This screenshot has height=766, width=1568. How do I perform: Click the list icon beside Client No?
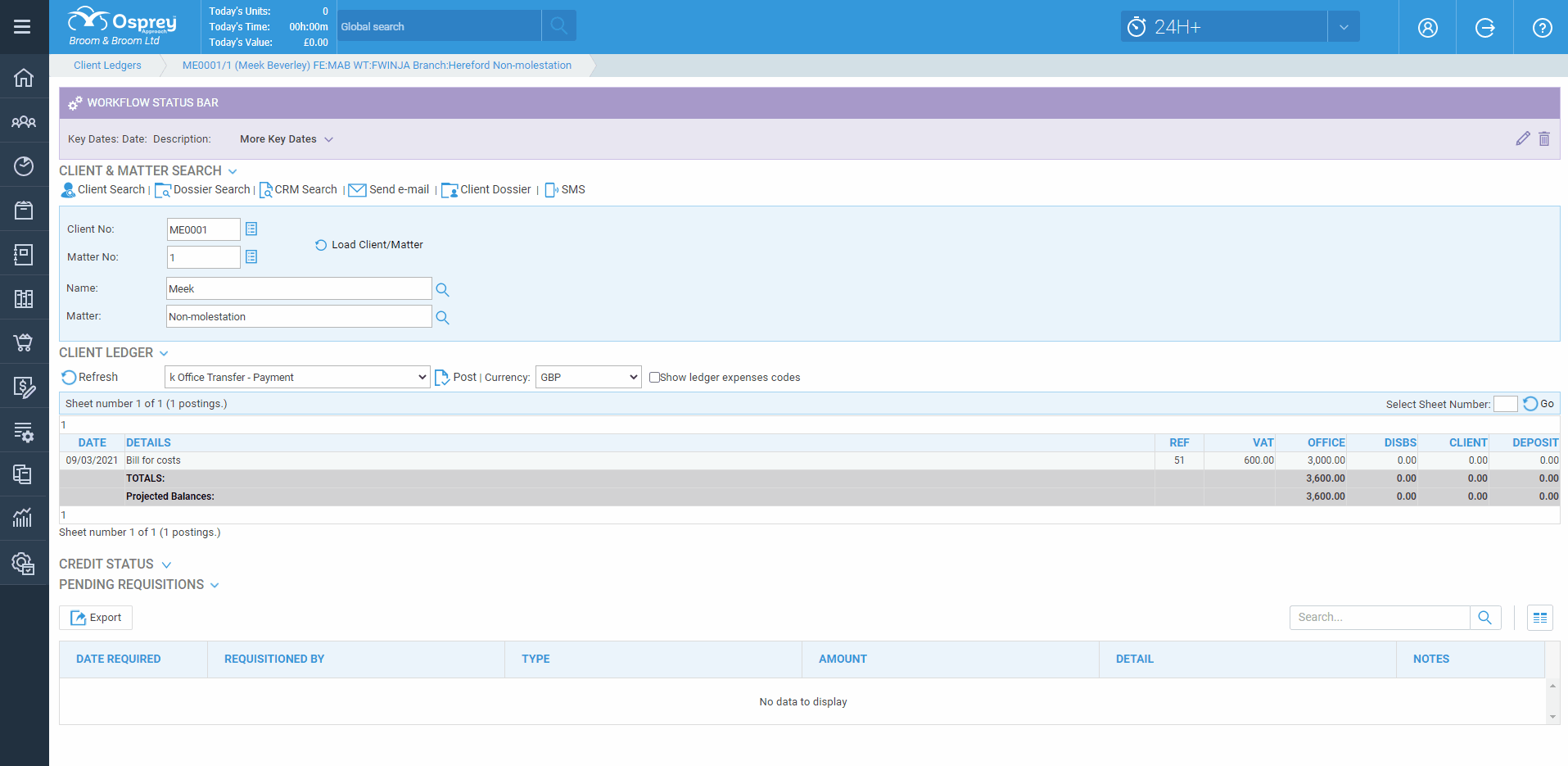251,229
